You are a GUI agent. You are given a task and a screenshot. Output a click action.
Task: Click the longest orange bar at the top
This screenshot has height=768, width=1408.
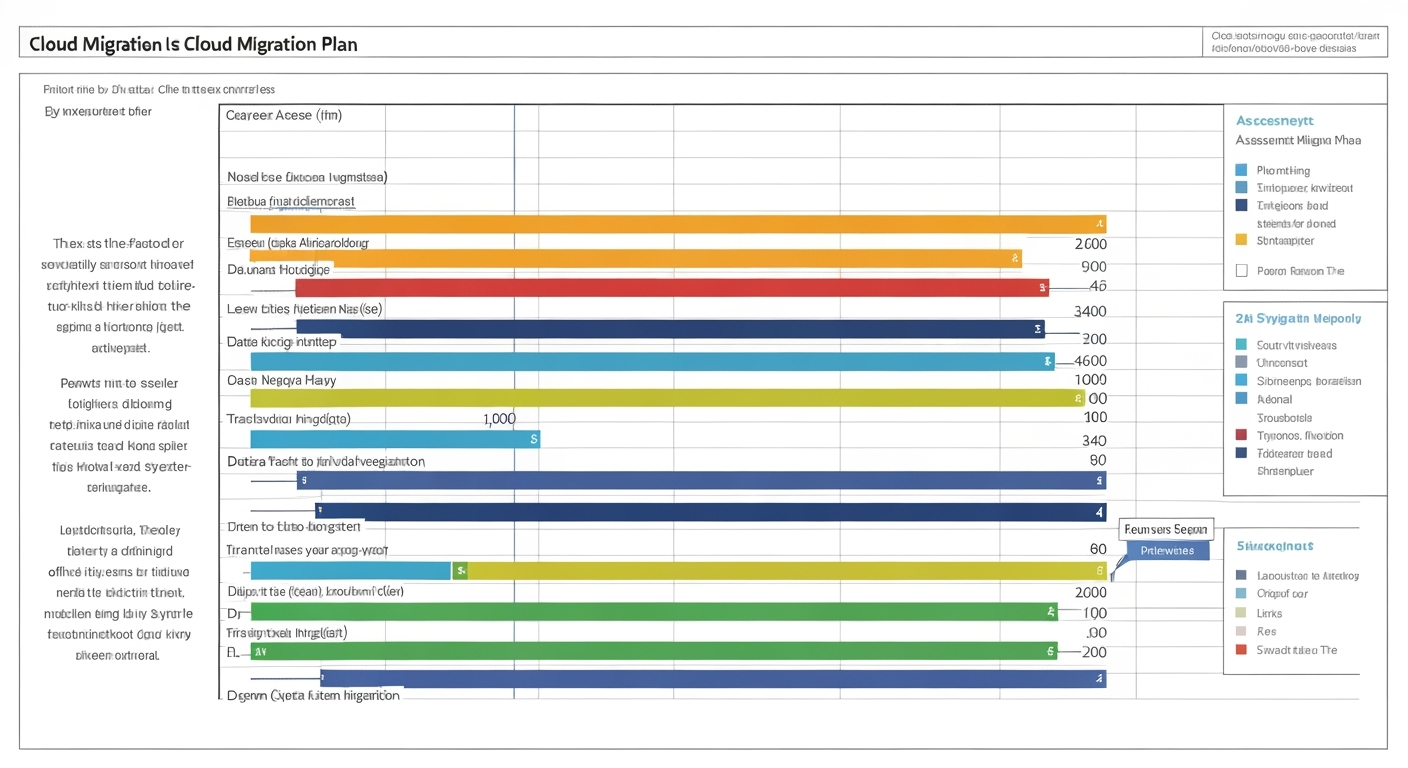[678, 224]
